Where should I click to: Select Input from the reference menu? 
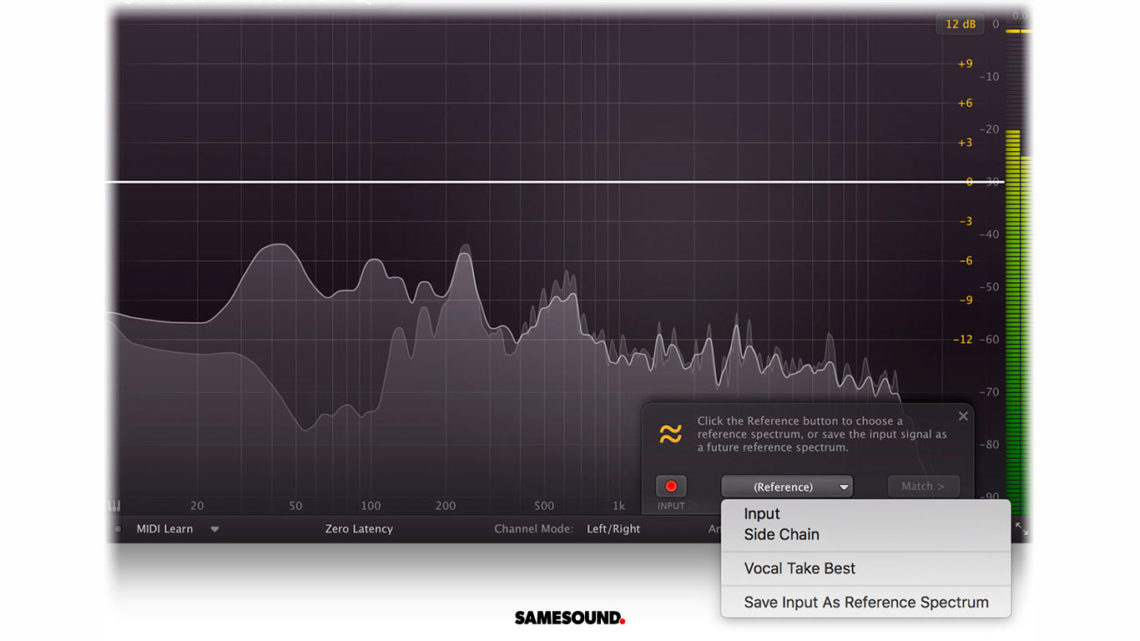(x=762, y=513)
